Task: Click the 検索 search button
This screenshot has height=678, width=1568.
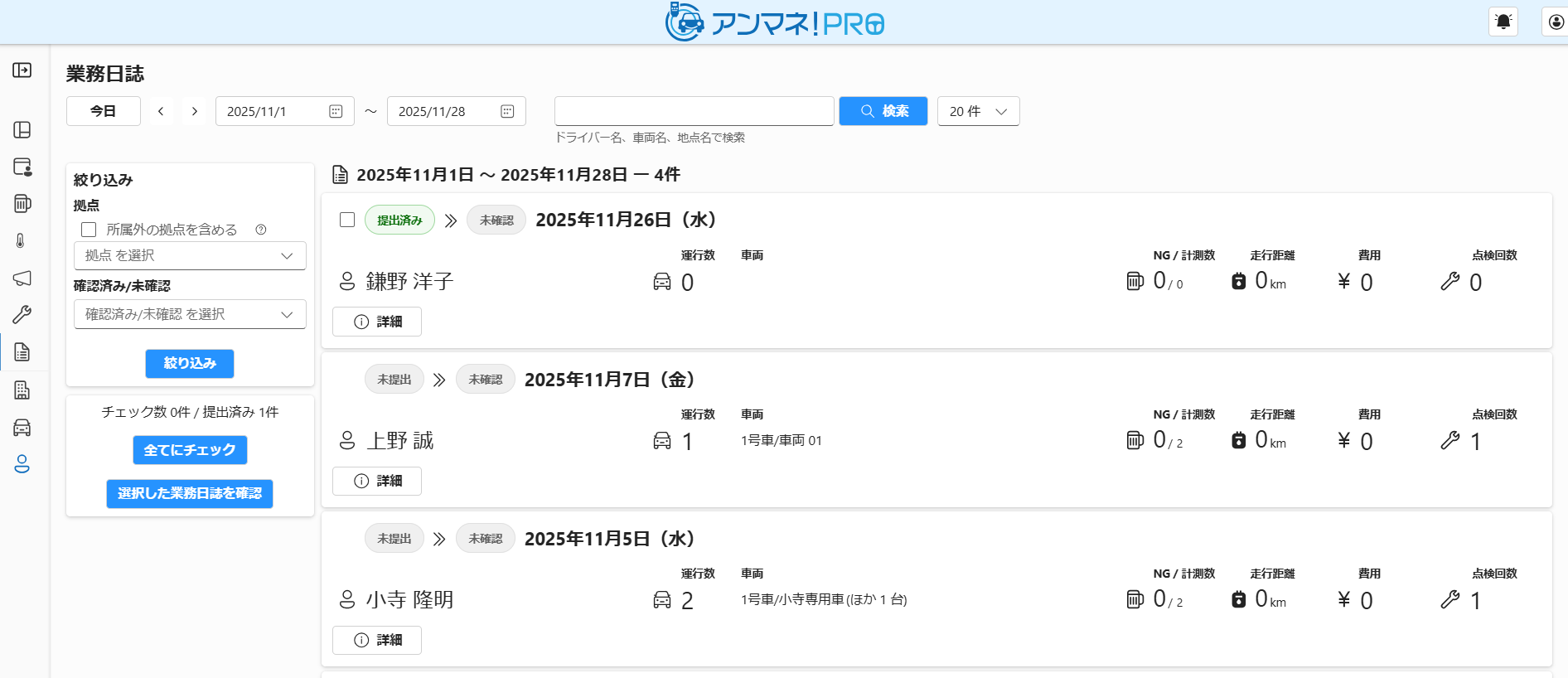Action: (x=883, y=111)
